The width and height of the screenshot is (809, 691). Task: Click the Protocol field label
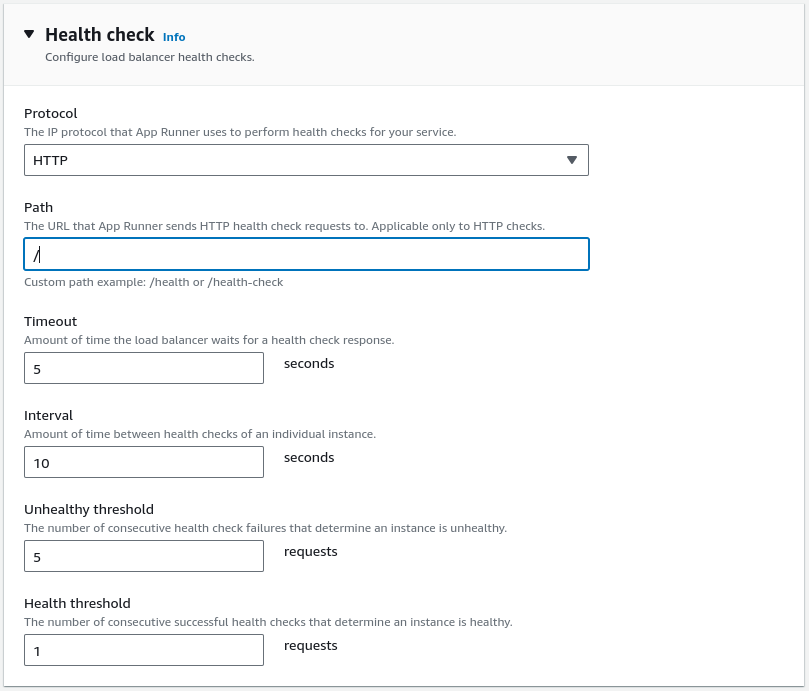(51, 113)
